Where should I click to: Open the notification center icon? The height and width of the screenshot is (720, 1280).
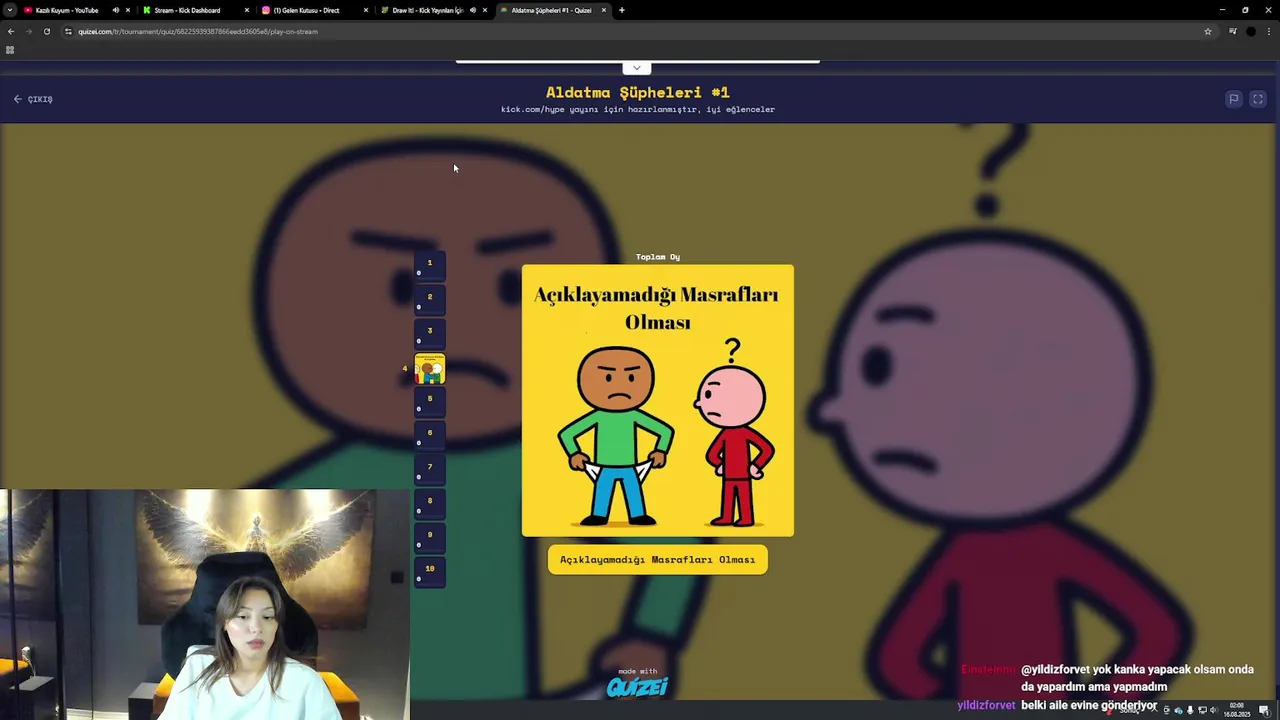tap(1264, 710)
